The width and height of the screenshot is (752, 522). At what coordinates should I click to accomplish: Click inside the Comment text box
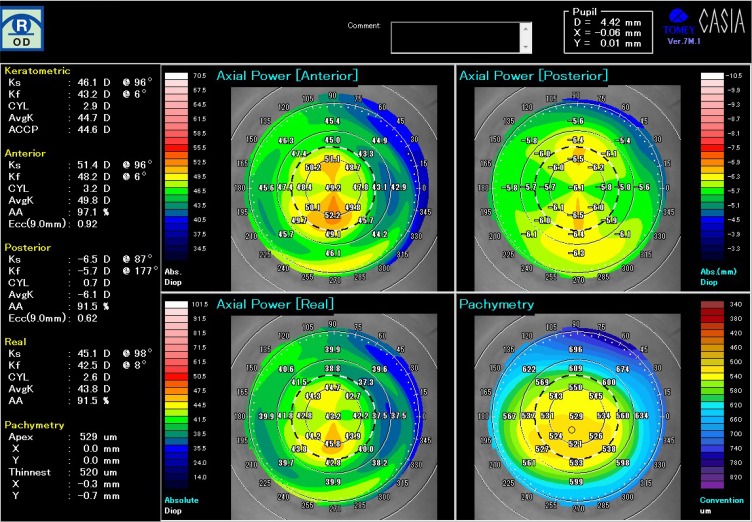pos(456,37)
